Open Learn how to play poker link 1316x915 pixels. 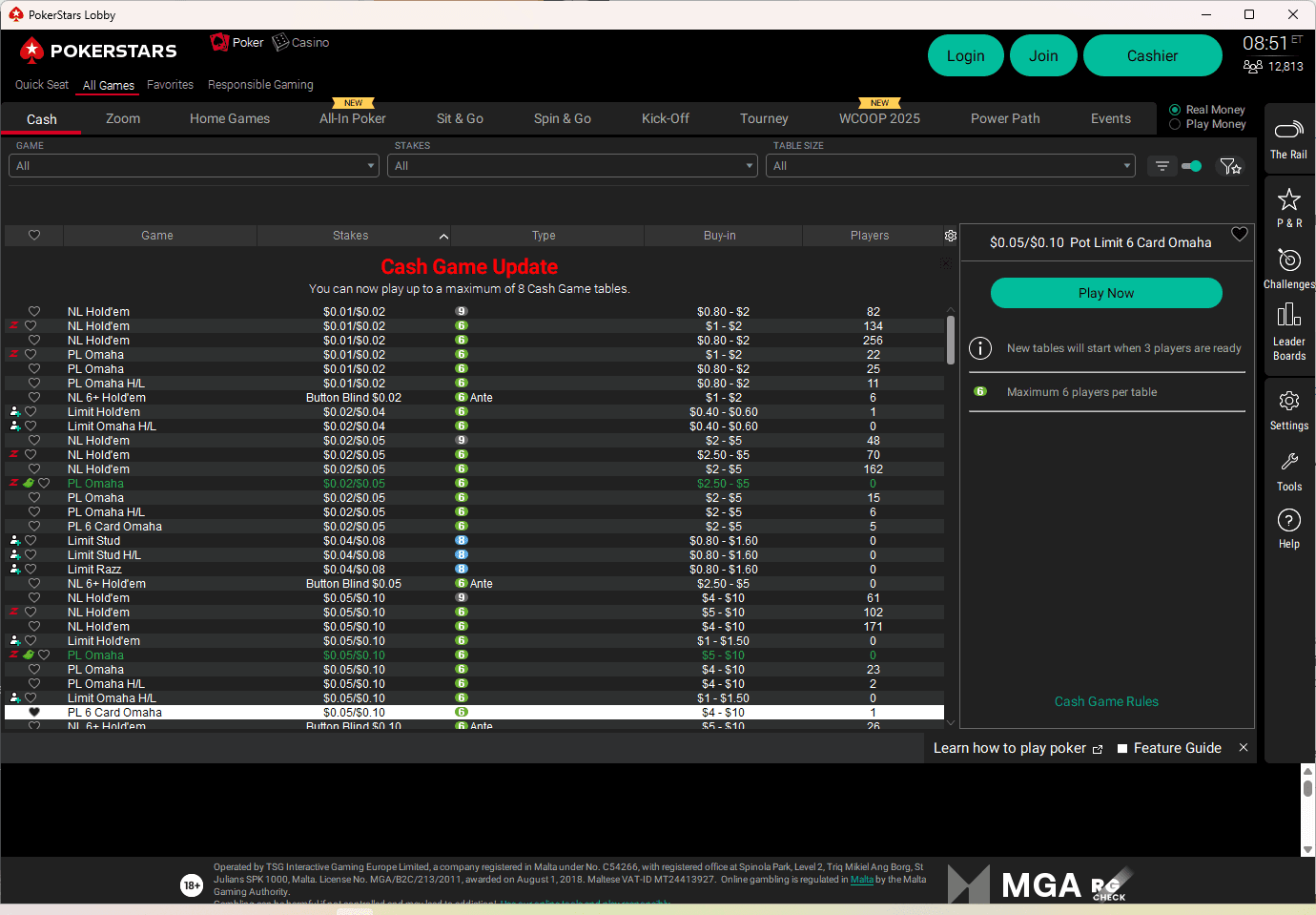pyautogui.click(x=1018, y=748)
